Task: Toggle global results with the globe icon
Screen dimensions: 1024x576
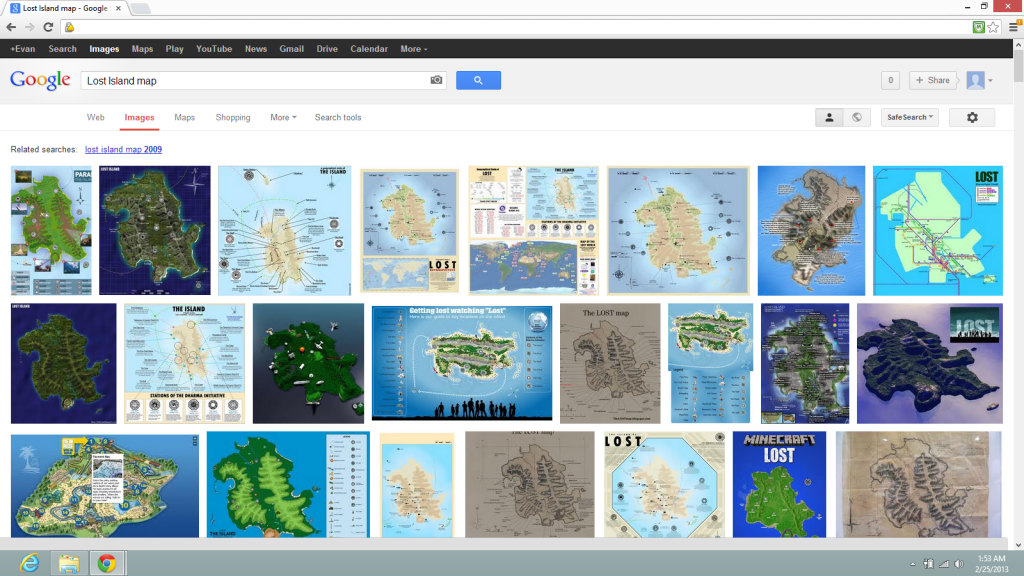Action: pyautogui.click(x=857, y=118)
